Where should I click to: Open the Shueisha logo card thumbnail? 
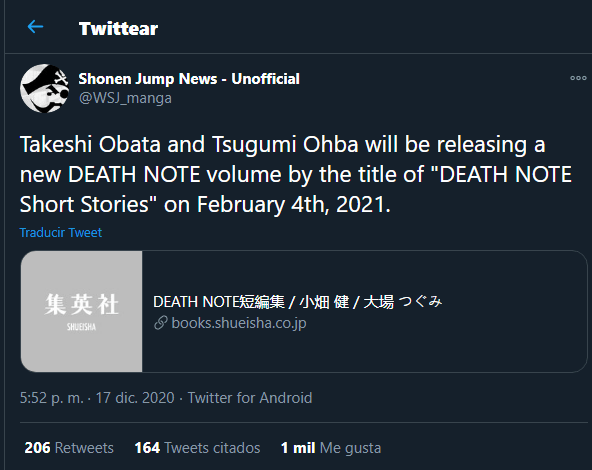(82, 311)
